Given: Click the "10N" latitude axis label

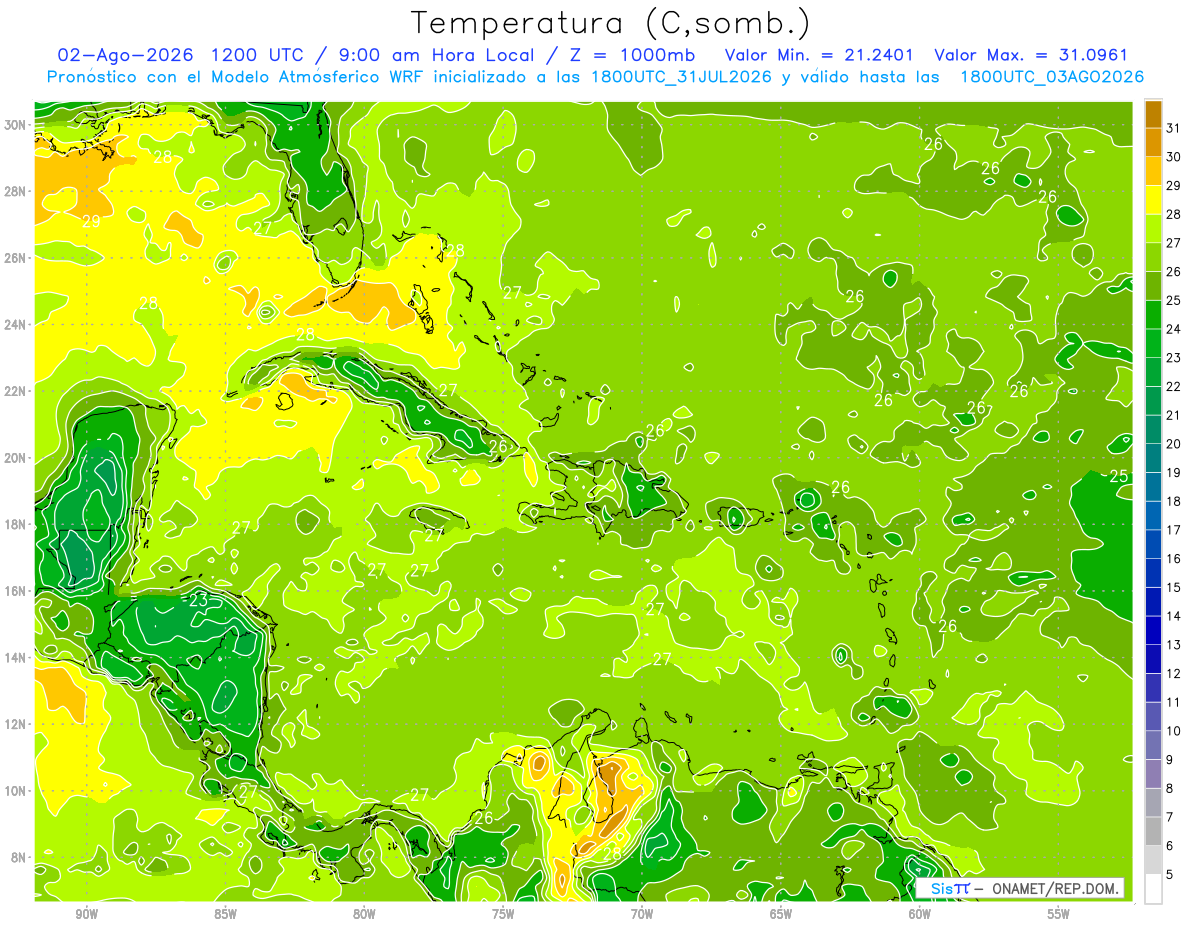Looking at the screenshot, I should pyautogui.click(x=15, y=791).
